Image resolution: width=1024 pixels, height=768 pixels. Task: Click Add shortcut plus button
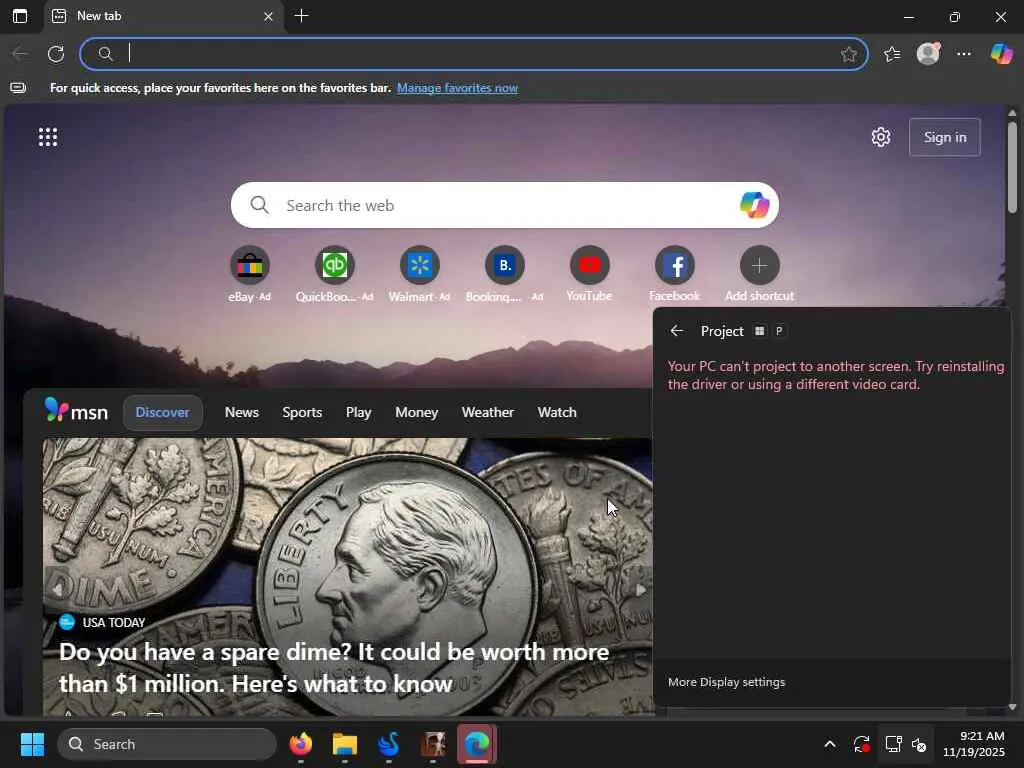coord(759,266)
